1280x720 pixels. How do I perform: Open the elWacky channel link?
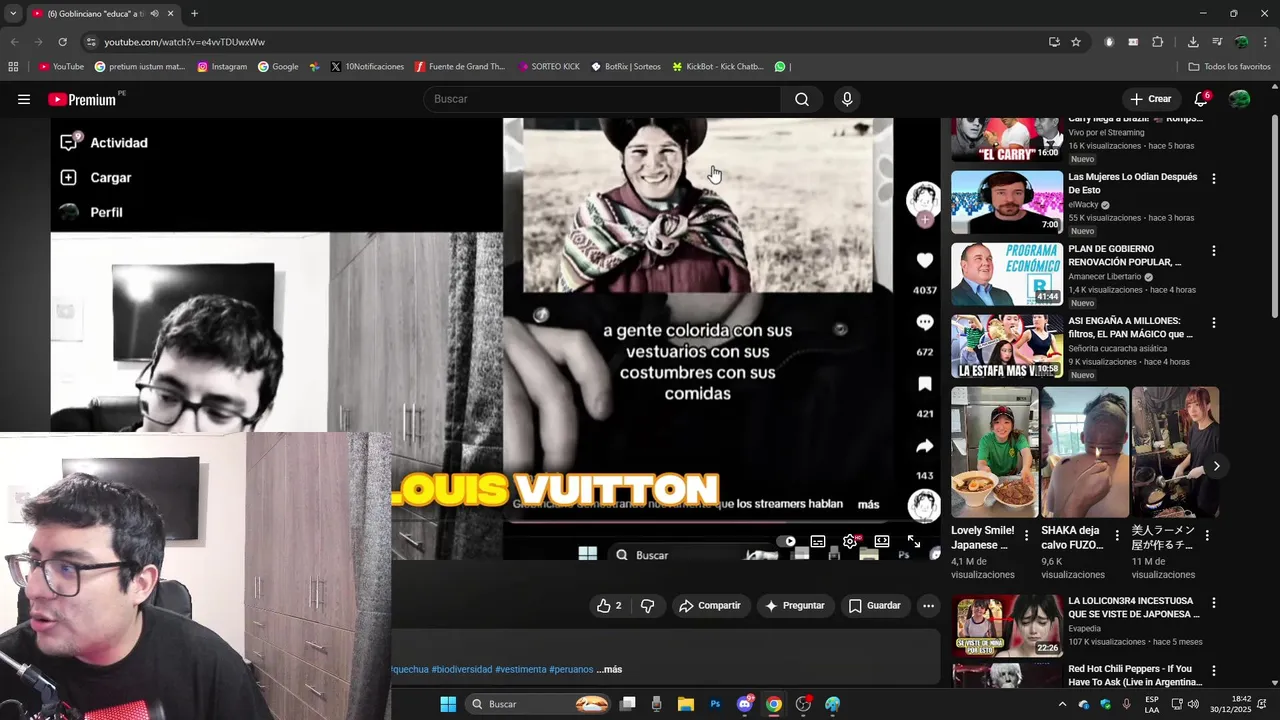(1083, 204)
